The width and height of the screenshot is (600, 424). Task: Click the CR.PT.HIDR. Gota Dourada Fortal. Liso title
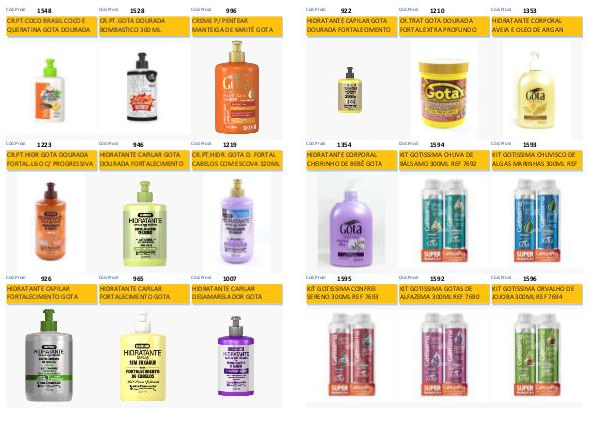click(52, 160)
